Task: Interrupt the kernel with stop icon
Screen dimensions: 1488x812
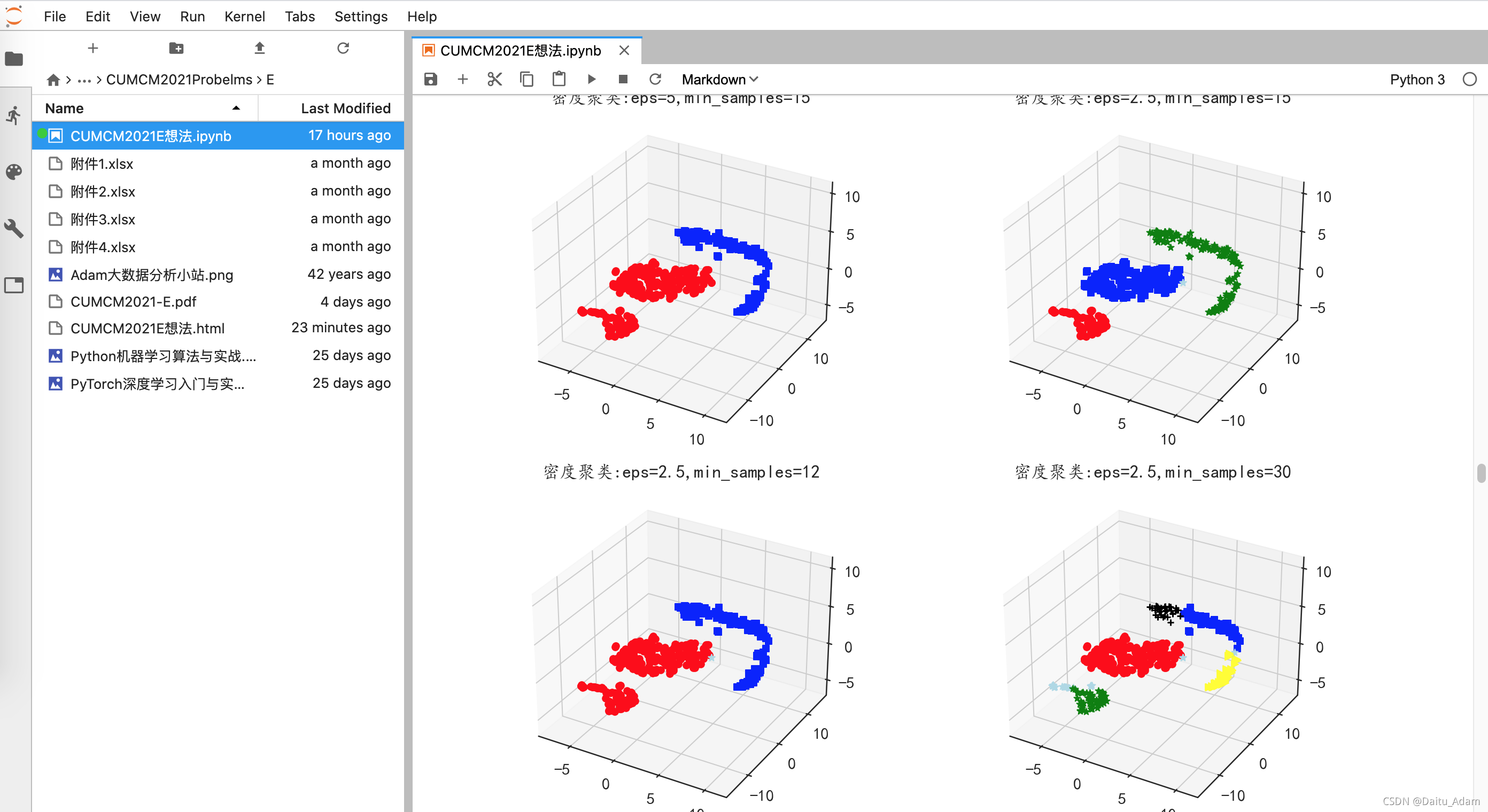Action: (623, 79)
